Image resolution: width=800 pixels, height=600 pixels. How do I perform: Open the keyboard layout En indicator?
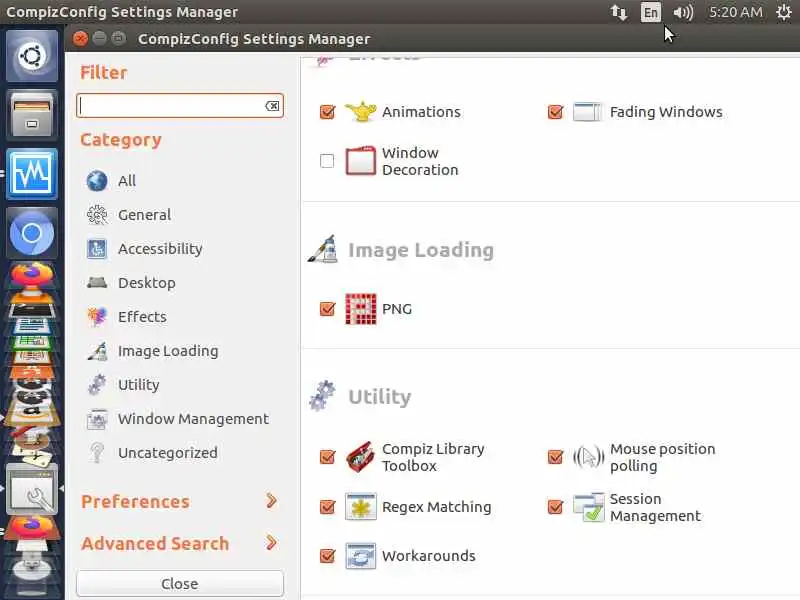click(651, 12)
